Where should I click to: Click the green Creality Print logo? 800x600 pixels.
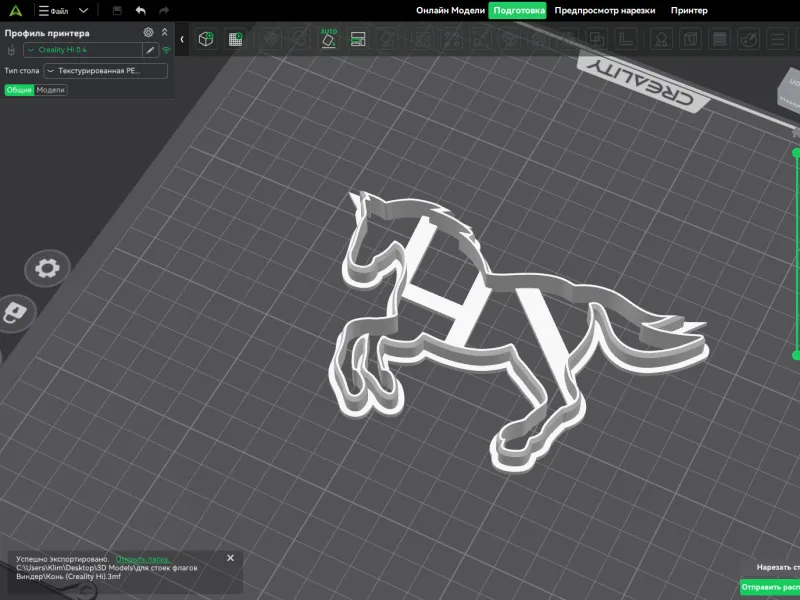pos(16,10)
